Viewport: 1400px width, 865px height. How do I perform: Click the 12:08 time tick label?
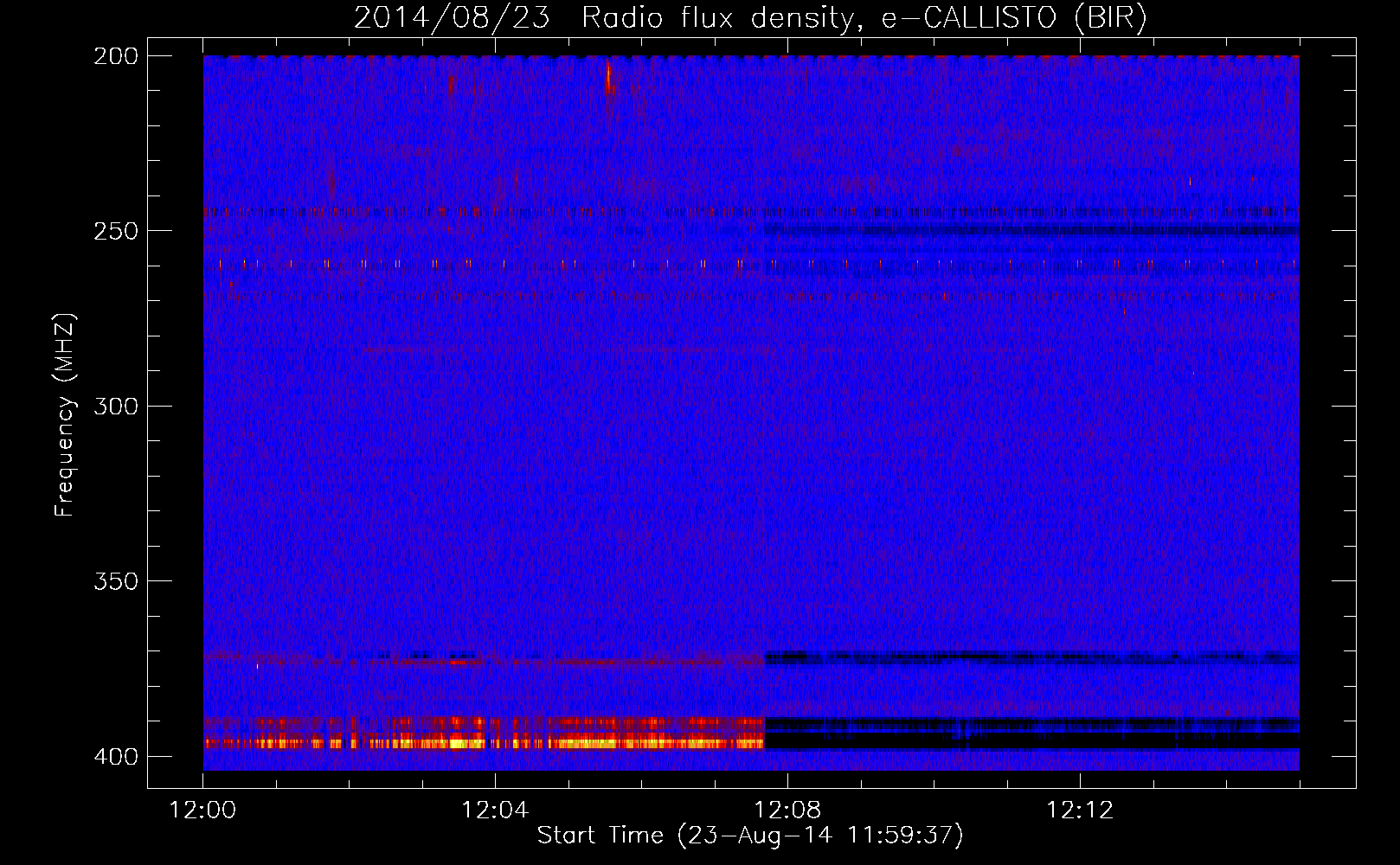click(787, 811)
